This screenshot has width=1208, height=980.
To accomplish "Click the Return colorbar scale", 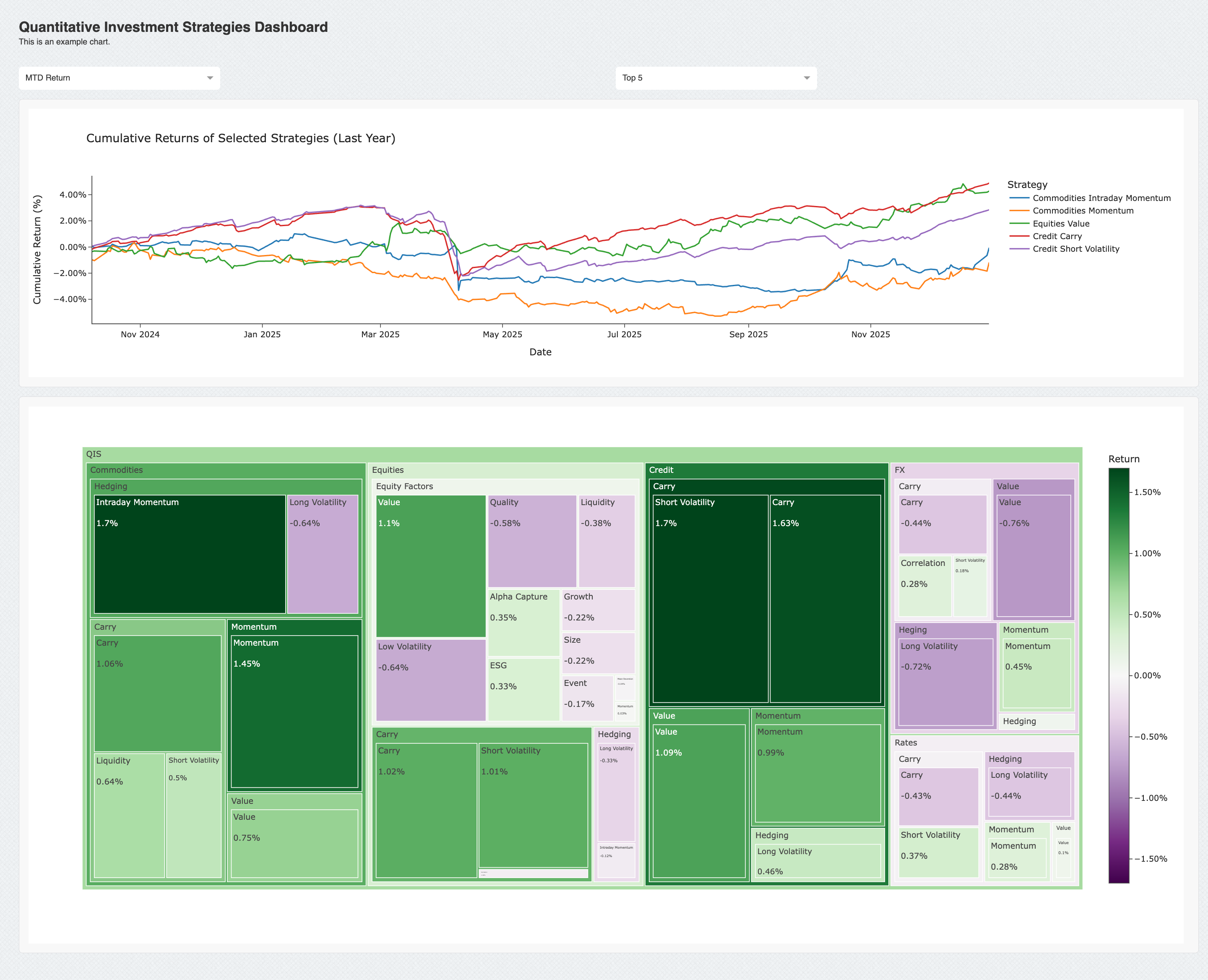I will click(1118, 675).
